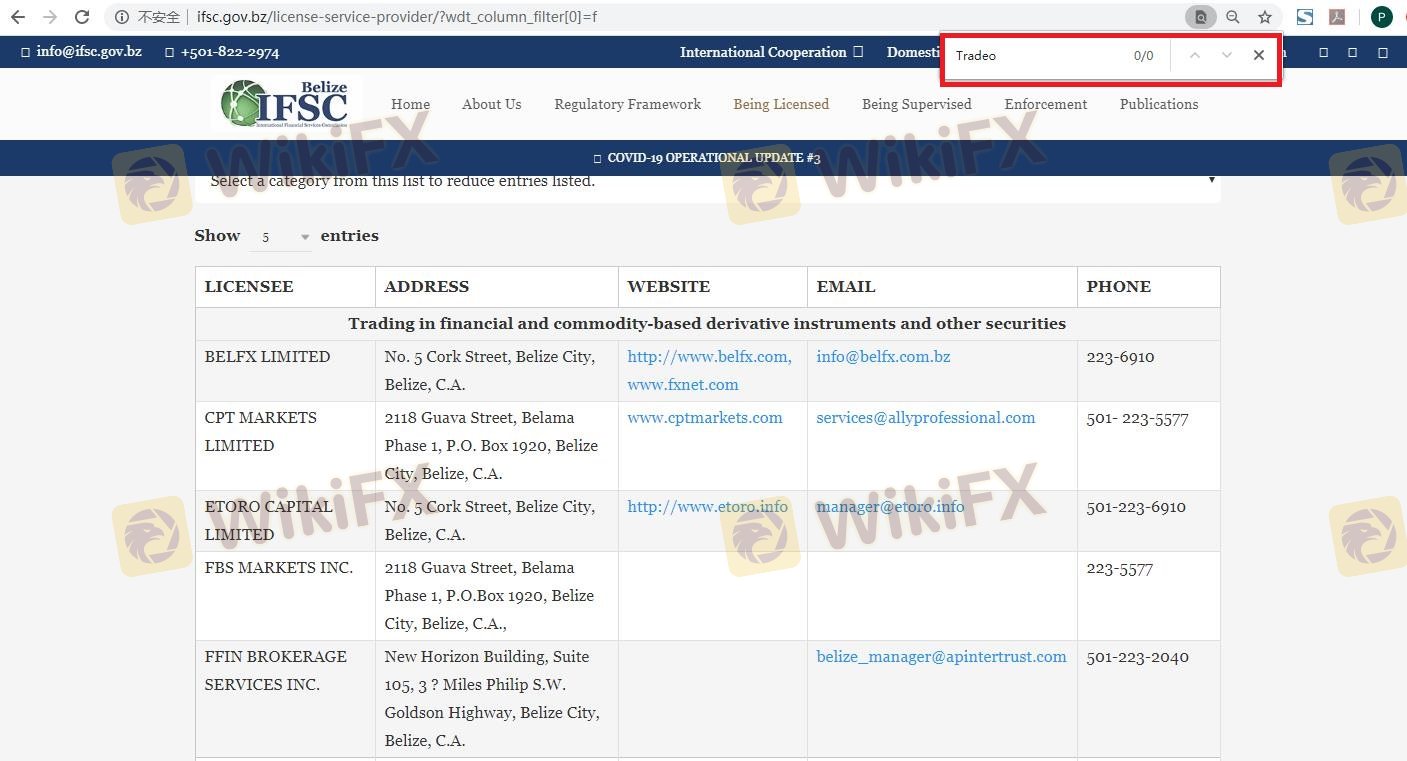Sort the table by EMAIL column
This screenshot has width=1407, height=761.
(x=942, y=287)
